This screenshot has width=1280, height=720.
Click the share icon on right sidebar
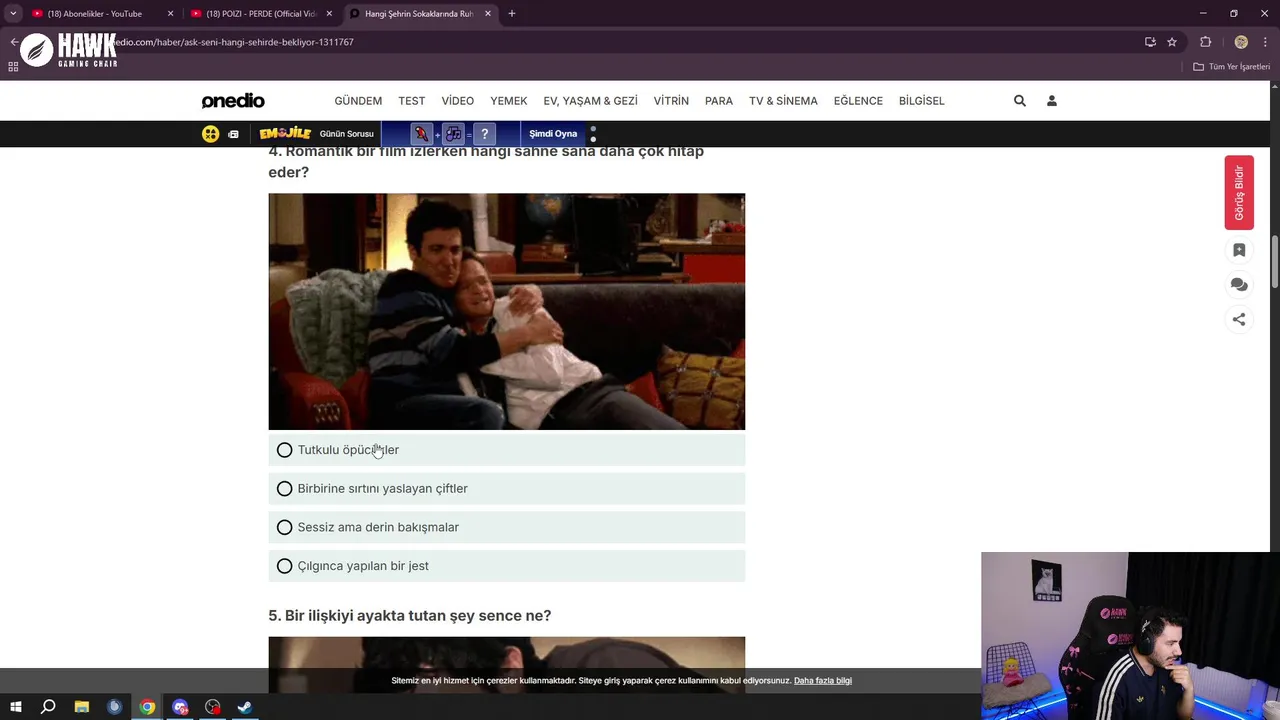click(1239, 320)
